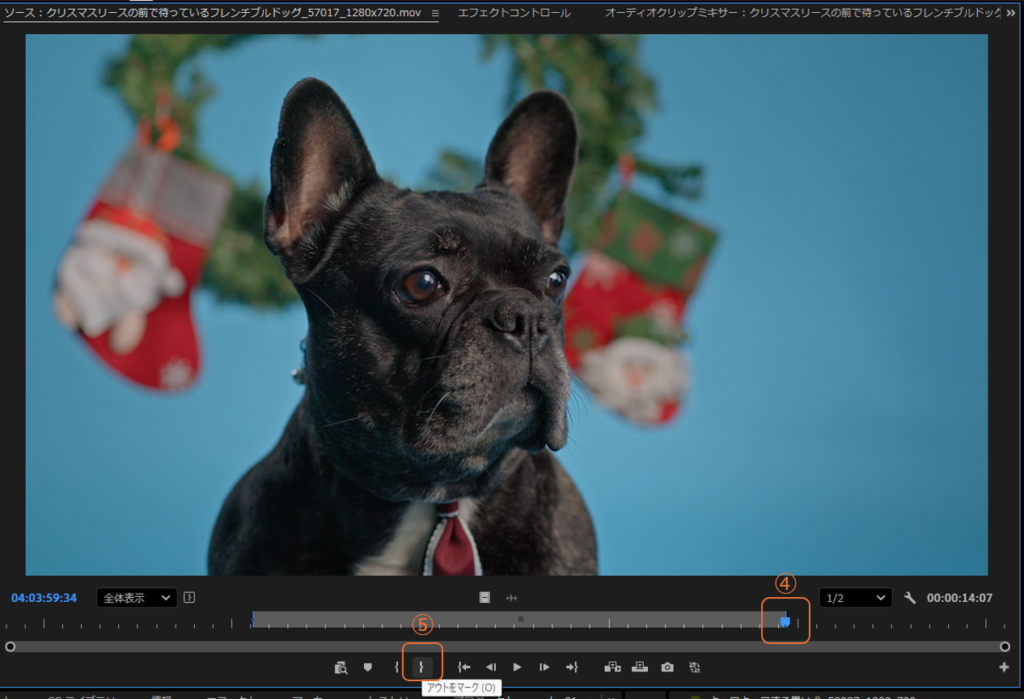Step back one frame

[x=491, y=667]
